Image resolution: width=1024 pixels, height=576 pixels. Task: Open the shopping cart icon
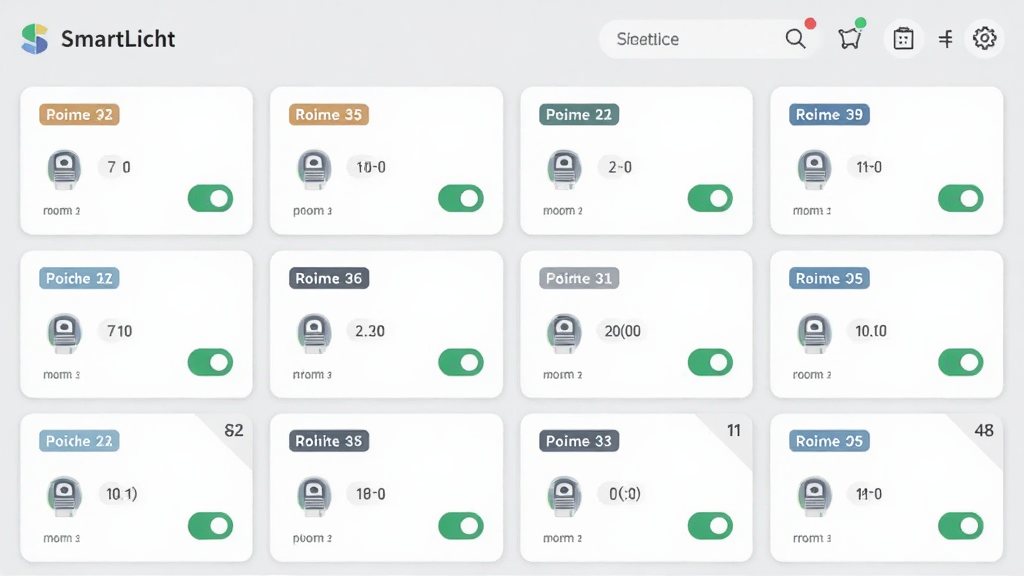tap(849, 39)
